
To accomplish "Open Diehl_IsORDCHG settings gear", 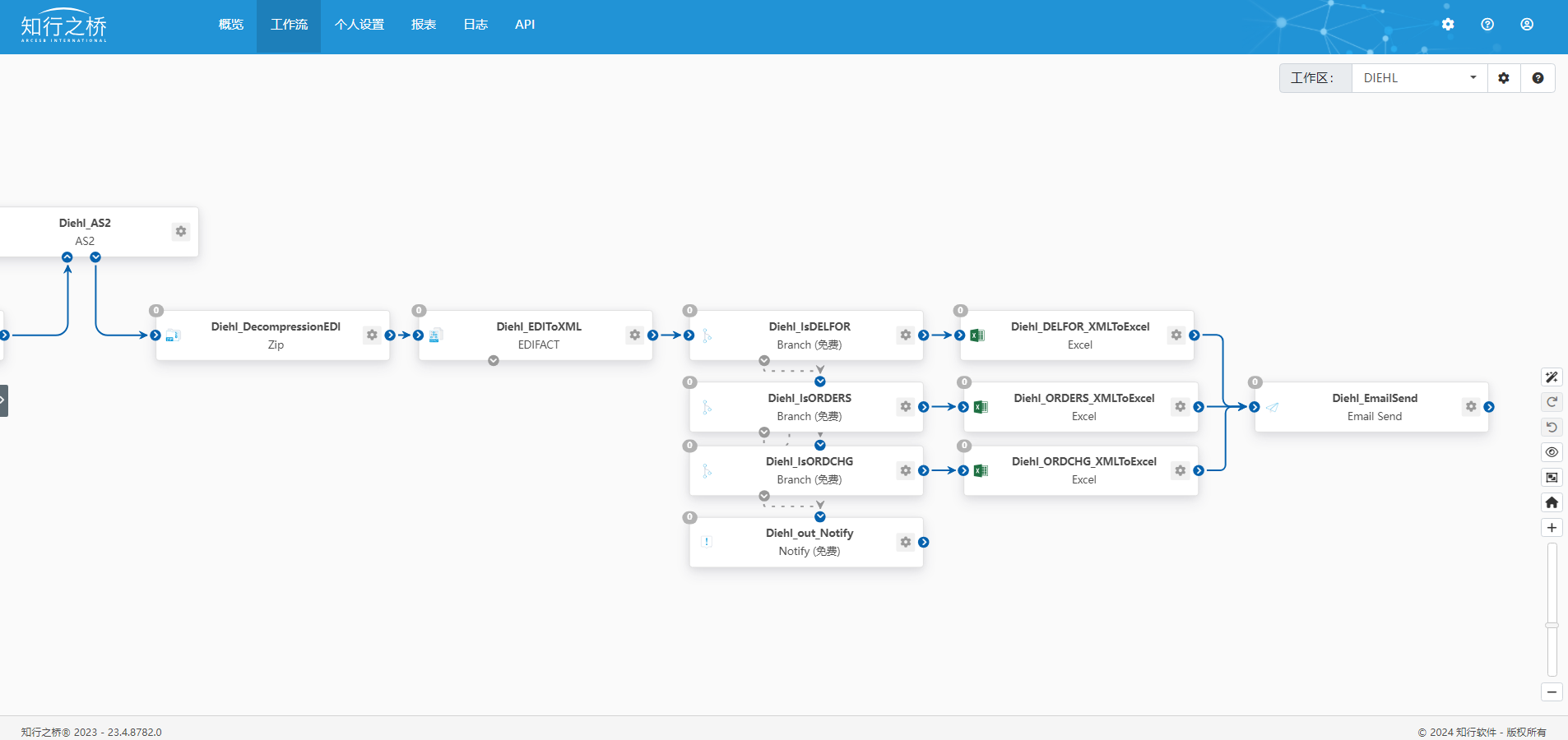I will click(x=905, y=470).
